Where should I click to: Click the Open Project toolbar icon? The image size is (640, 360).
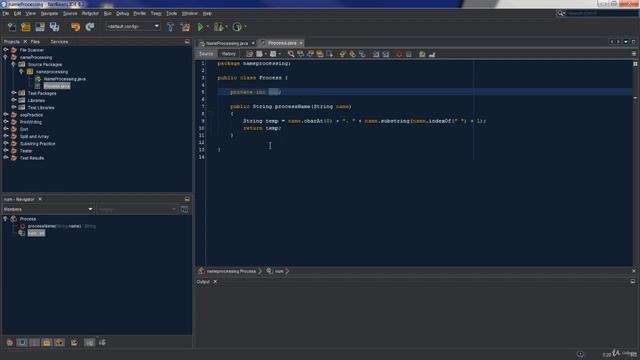coord(40,27)
